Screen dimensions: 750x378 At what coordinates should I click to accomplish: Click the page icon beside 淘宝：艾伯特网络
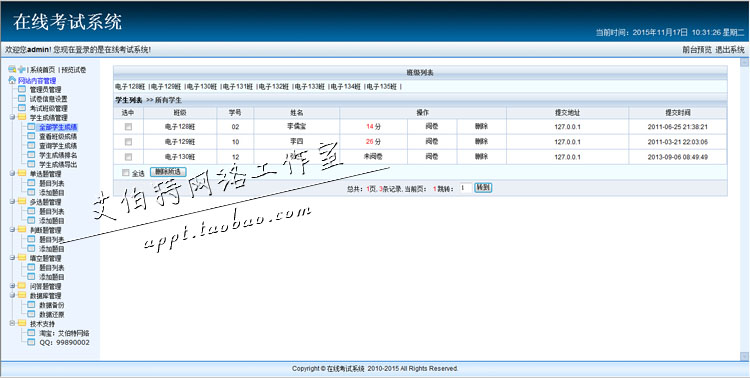(31, 333)
